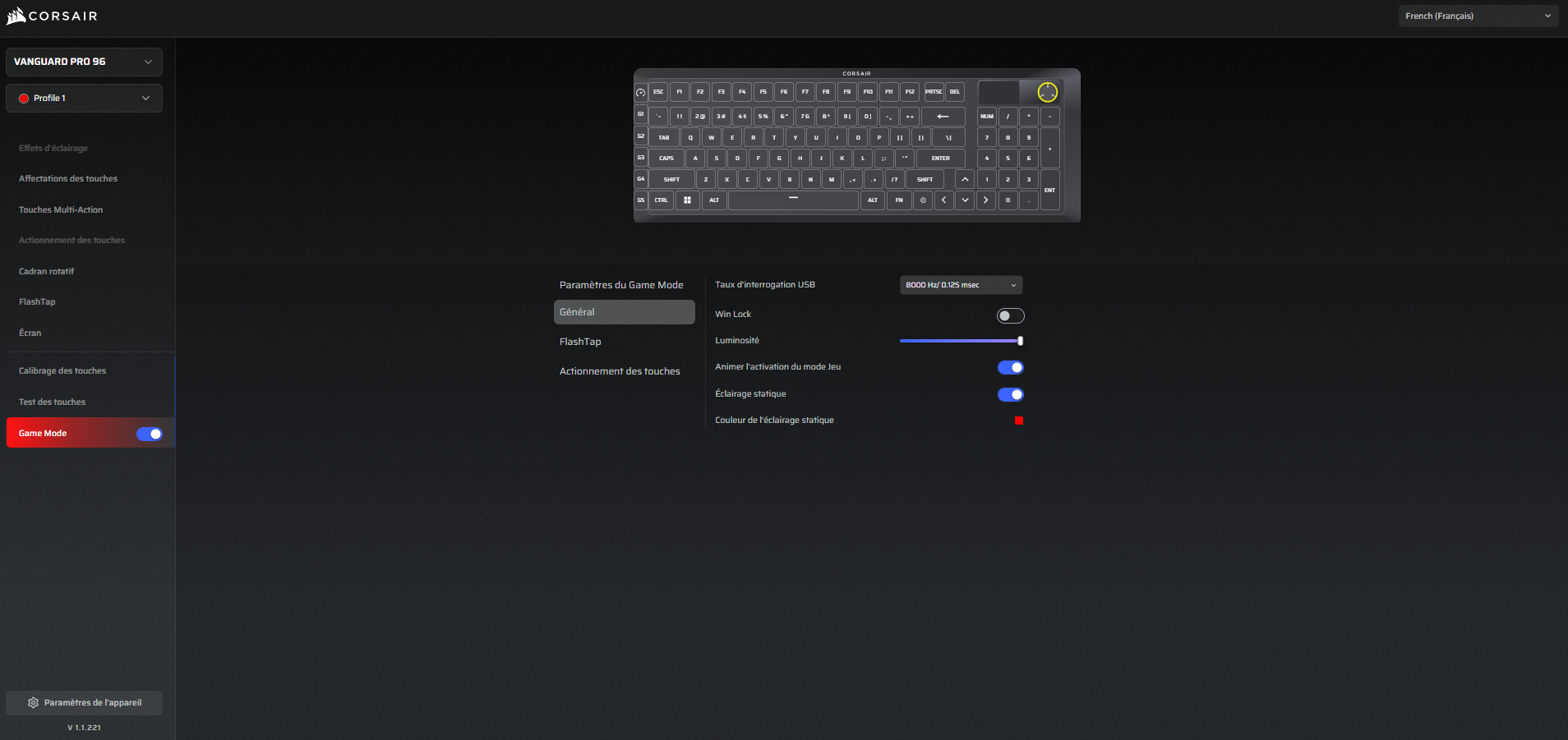Image resolution: width=1568 pixels, height=740 pixels.
Task: Pick the red static lighting color swatch
Action: point(1019,421)
